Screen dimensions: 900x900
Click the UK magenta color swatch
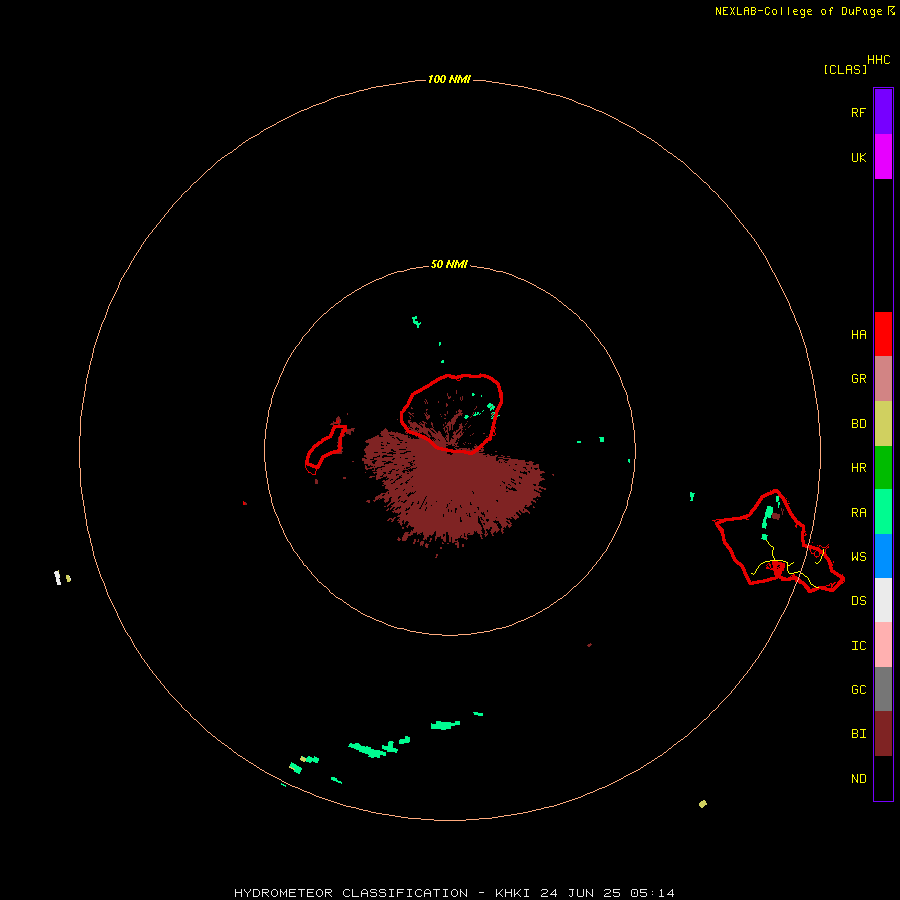click(x=883, y=157)
